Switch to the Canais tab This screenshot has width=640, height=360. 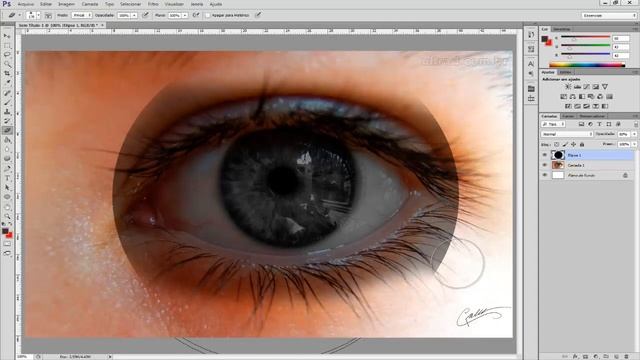pyautogui.click(x=568, y=116)
